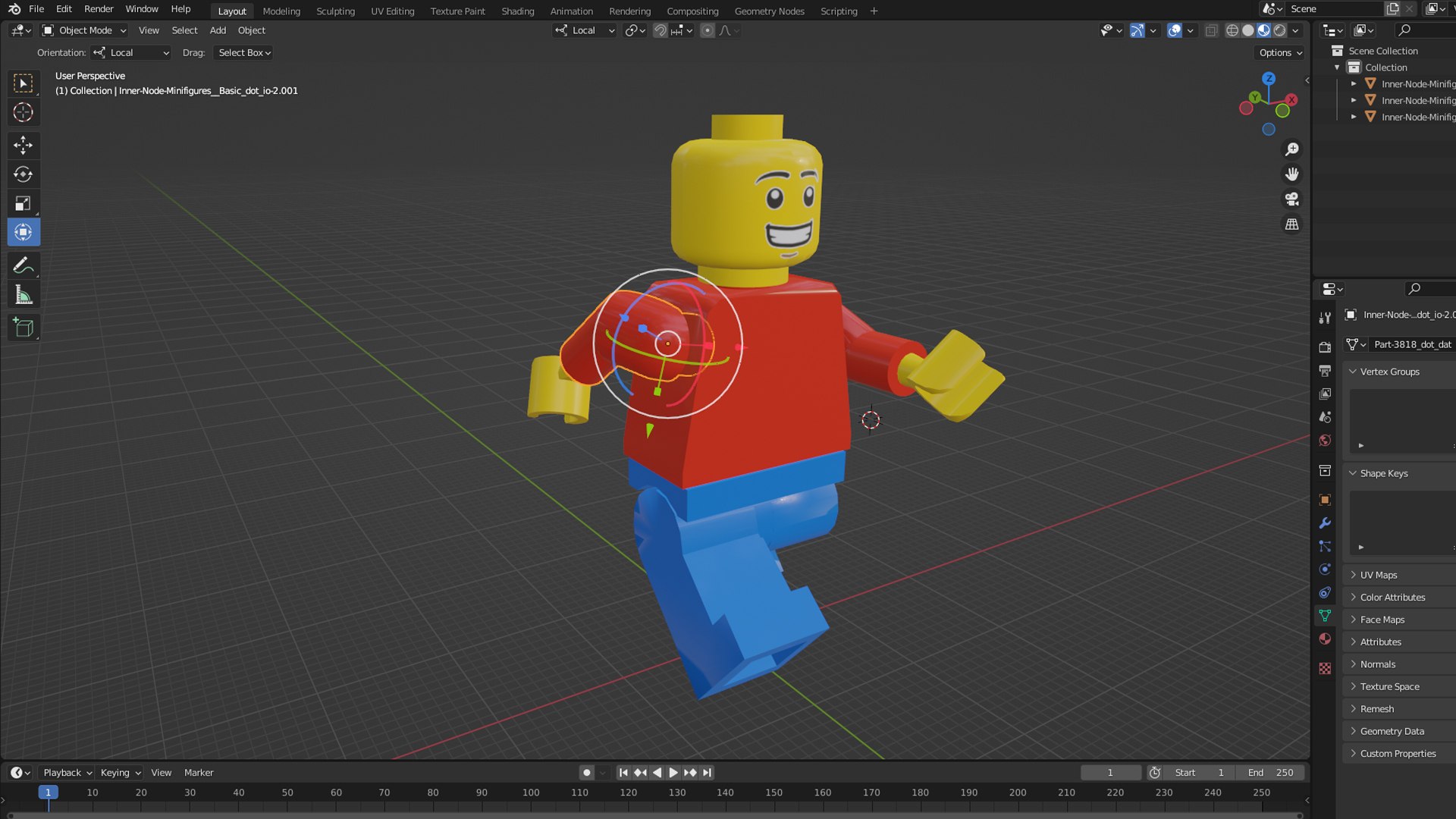
Task: Activate the Annotate pencil tool
Action: 24,265
